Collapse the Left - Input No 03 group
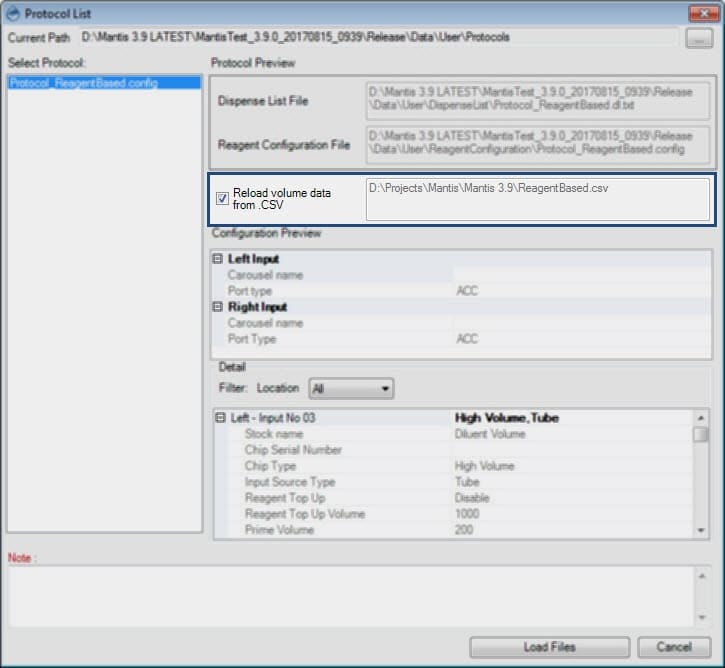725x668 pixels. [x=220, y=418]
